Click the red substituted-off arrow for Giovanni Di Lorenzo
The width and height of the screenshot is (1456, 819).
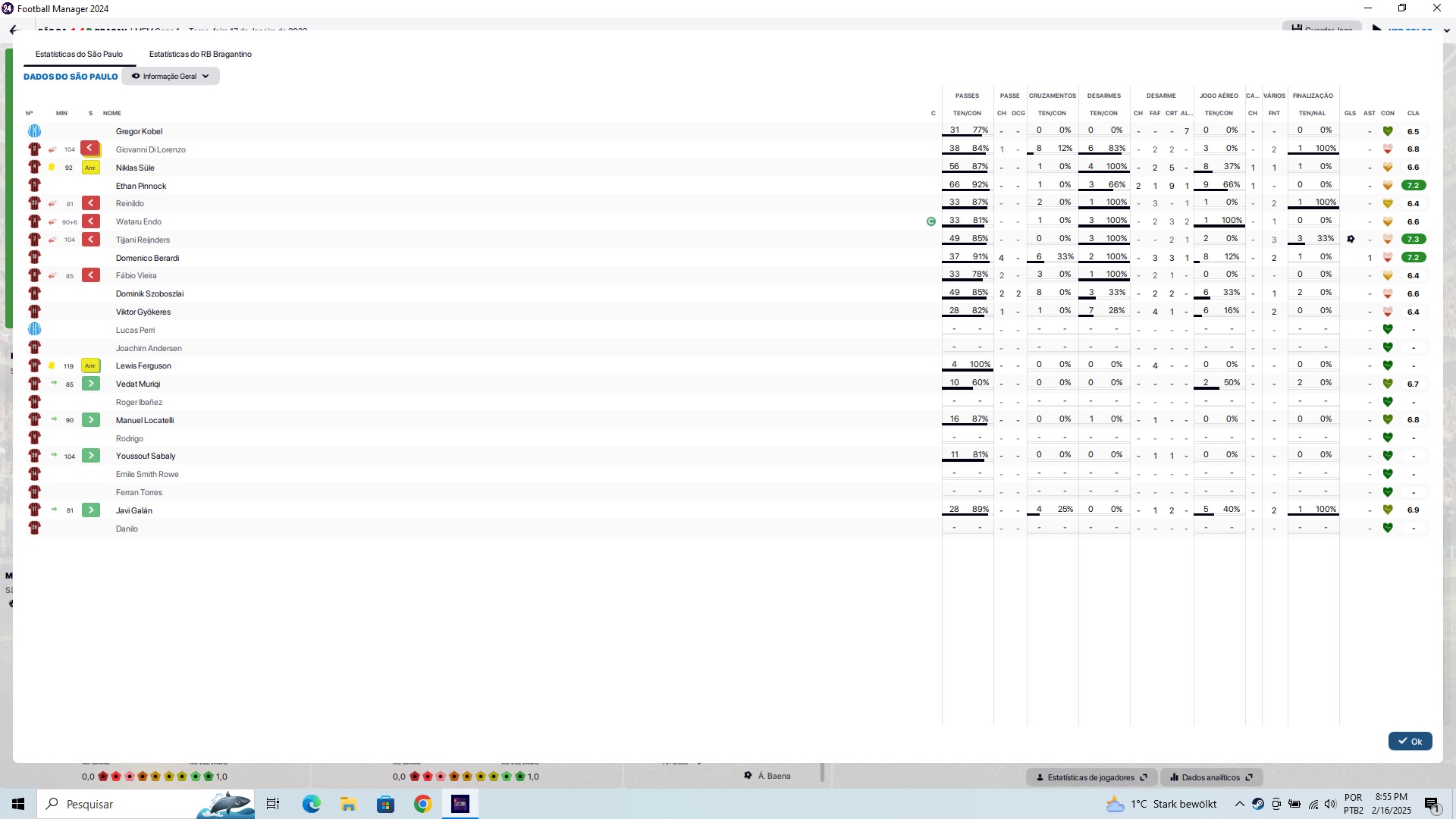point(91,149)
